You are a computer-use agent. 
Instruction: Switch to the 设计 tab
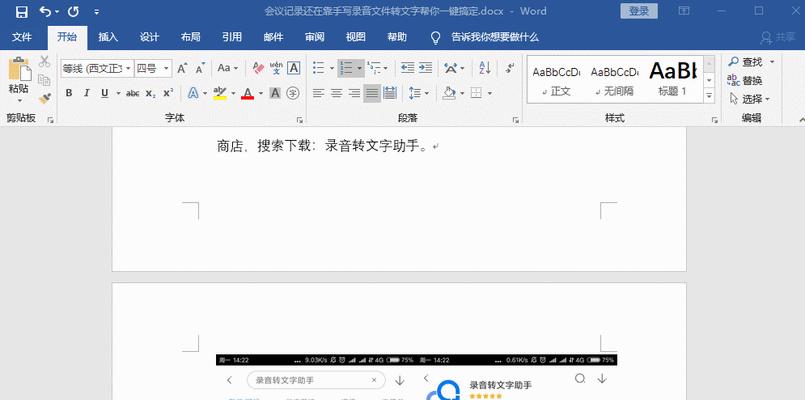(149, 37)
